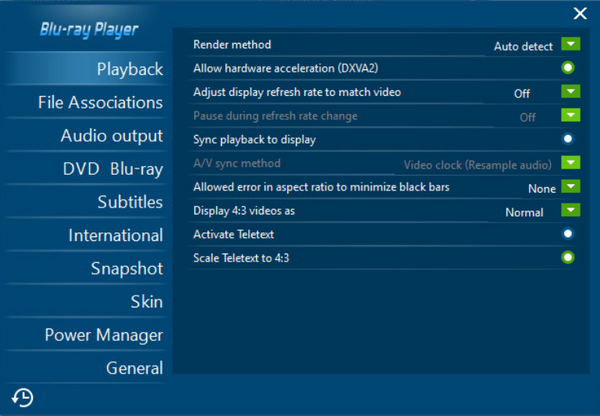The image size is (600, 416).
Task: Open Pause during refresh rate change dropdown
Action: (x=571, y=115)
